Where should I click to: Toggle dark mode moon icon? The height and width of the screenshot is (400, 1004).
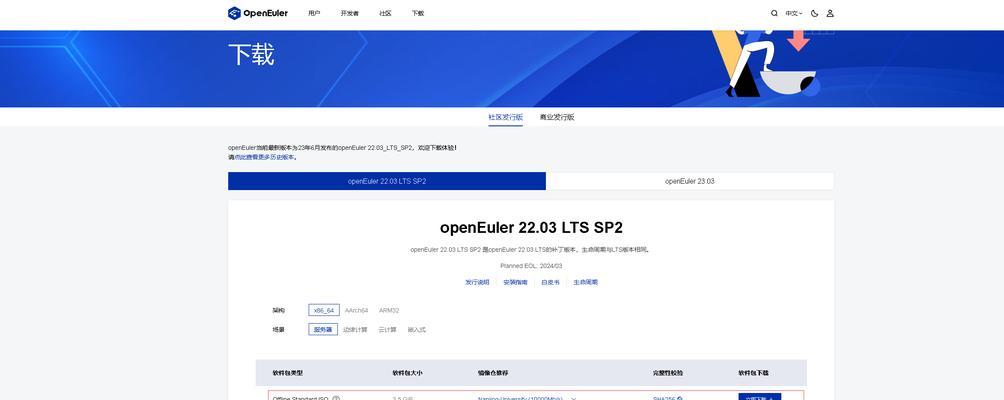coord(814,13)
